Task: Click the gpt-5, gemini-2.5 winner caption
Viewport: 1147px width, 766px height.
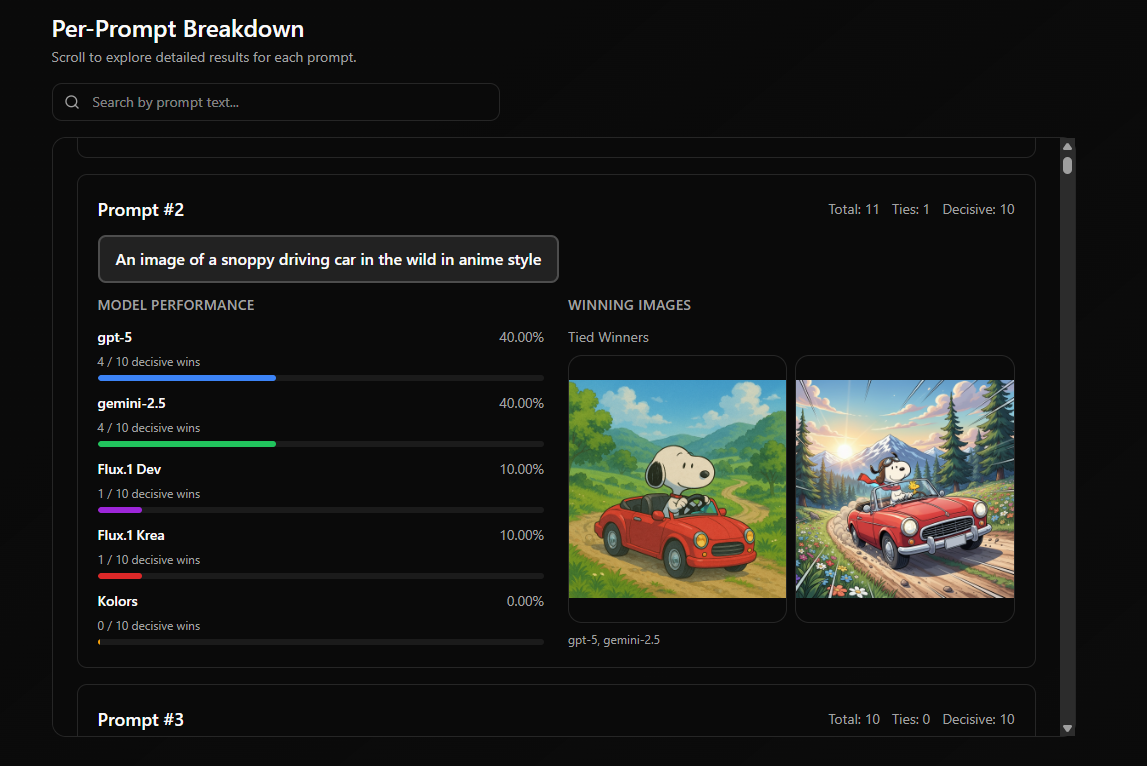Action: tap(614, 639)
